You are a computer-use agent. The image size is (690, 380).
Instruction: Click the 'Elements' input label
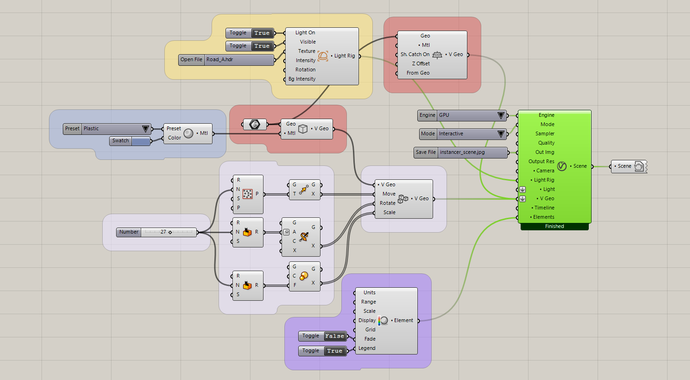[543, 217]
